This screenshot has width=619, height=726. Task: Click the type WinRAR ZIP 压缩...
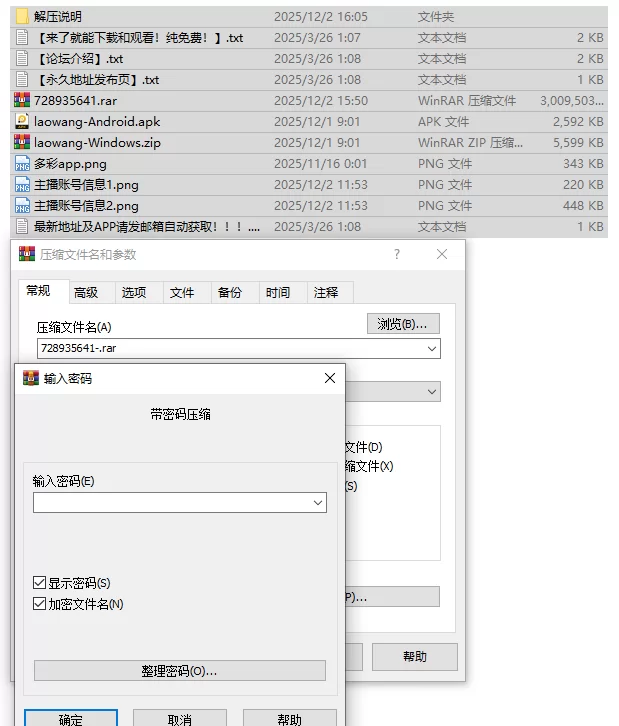coord(470,143)
